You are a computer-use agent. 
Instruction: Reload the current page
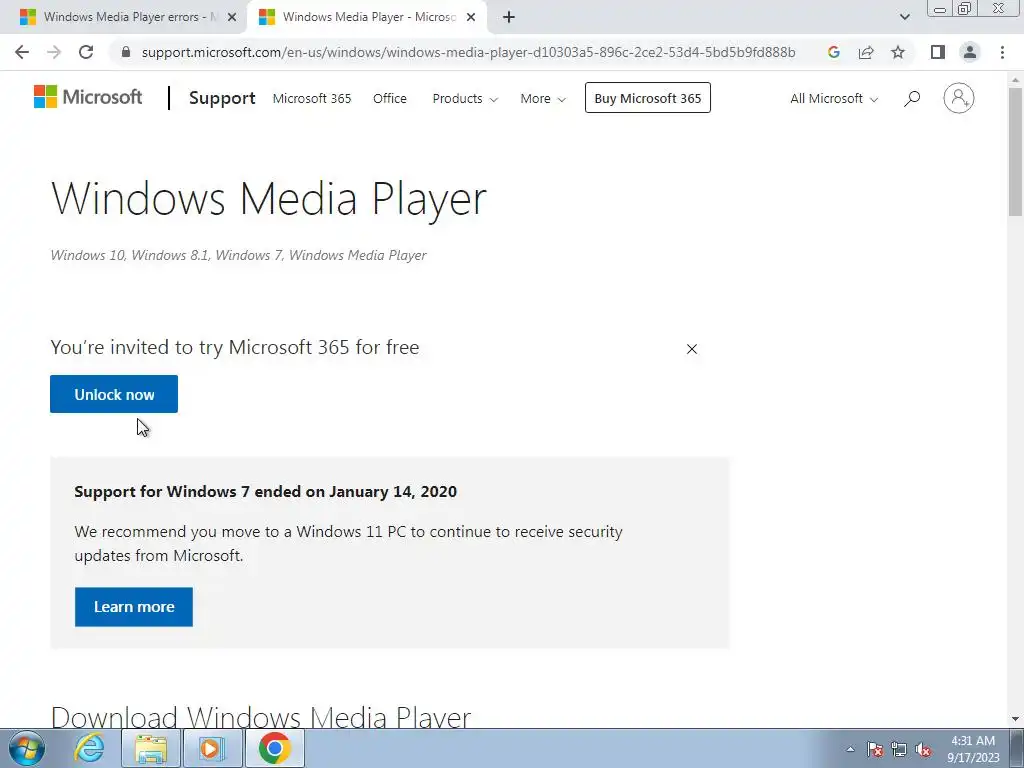(x=86, y=52)
